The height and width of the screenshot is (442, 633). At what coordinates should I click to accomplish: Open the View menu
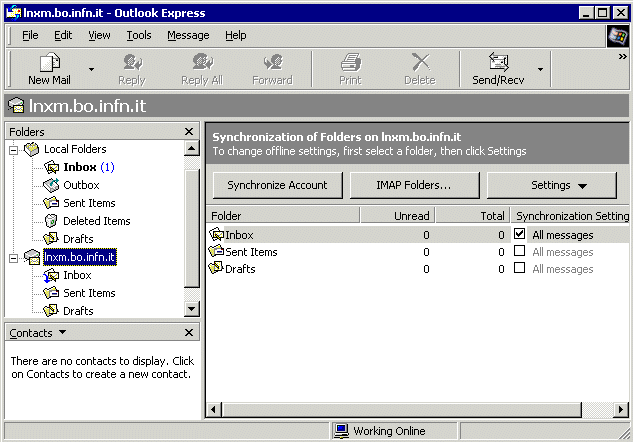[99, 36]
